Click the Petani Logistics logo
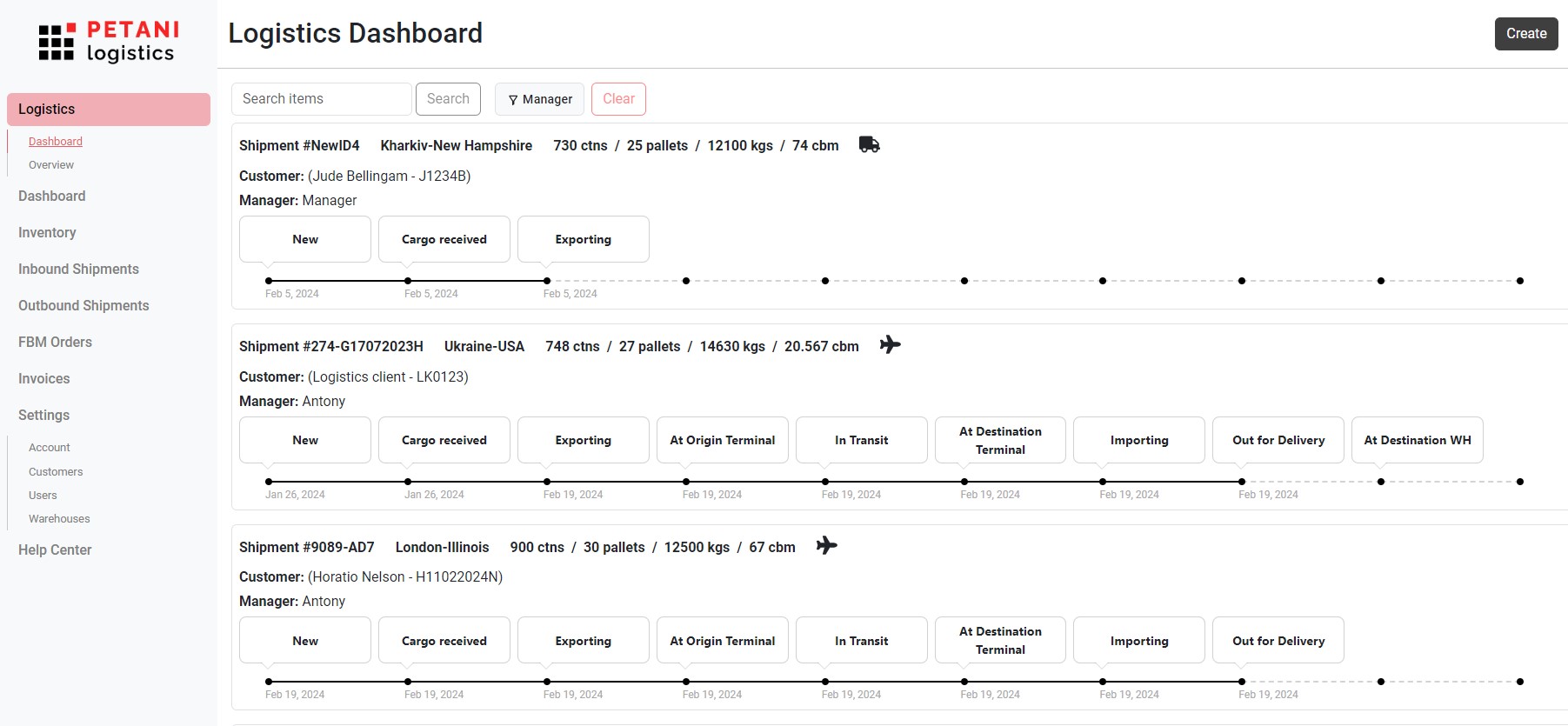The height and width of the screenshot is (726, 1568). [108, 42]
